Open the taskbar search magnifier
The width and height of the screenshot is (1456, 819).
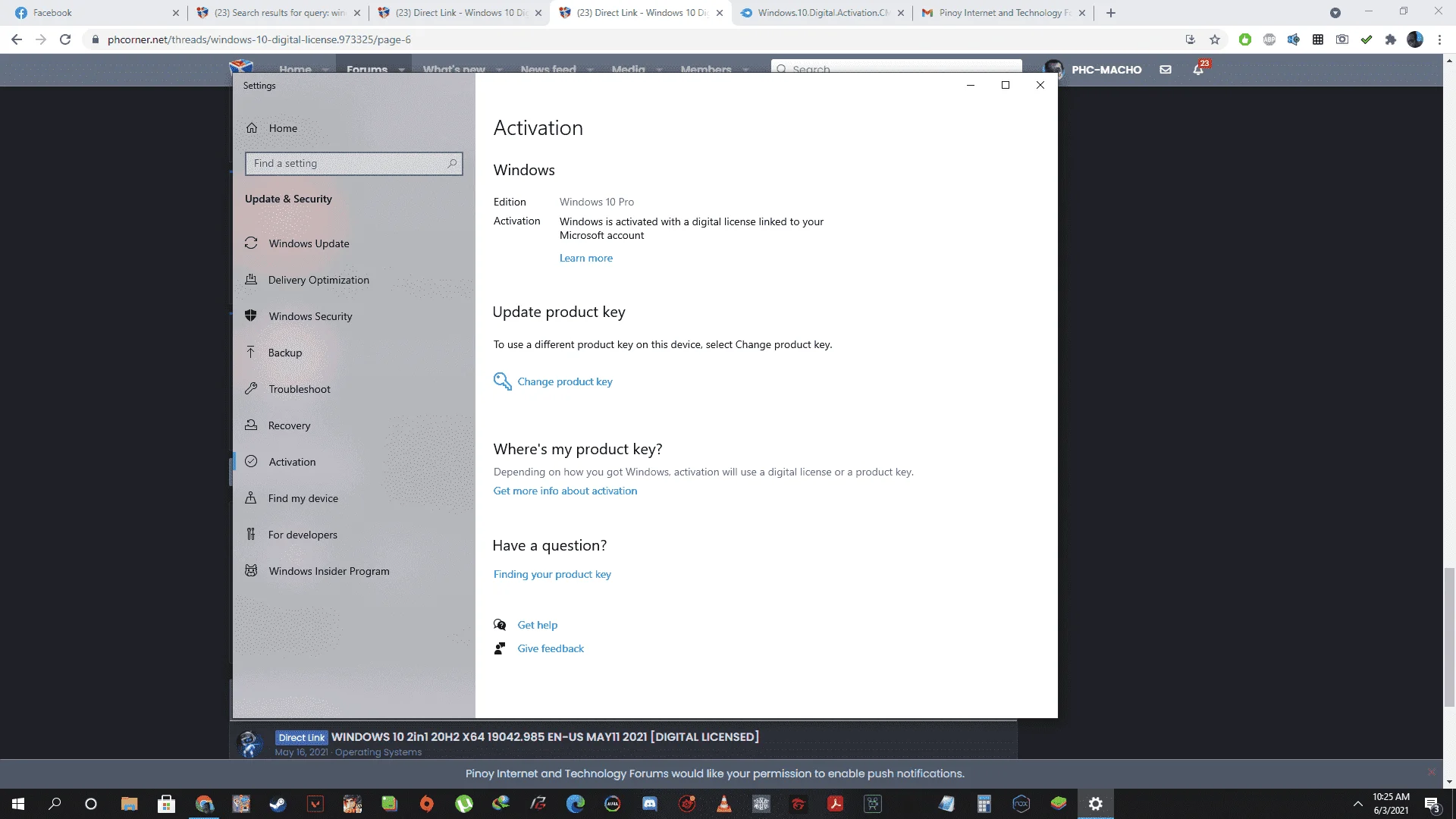pyautogui.click(x=55, y=804)
